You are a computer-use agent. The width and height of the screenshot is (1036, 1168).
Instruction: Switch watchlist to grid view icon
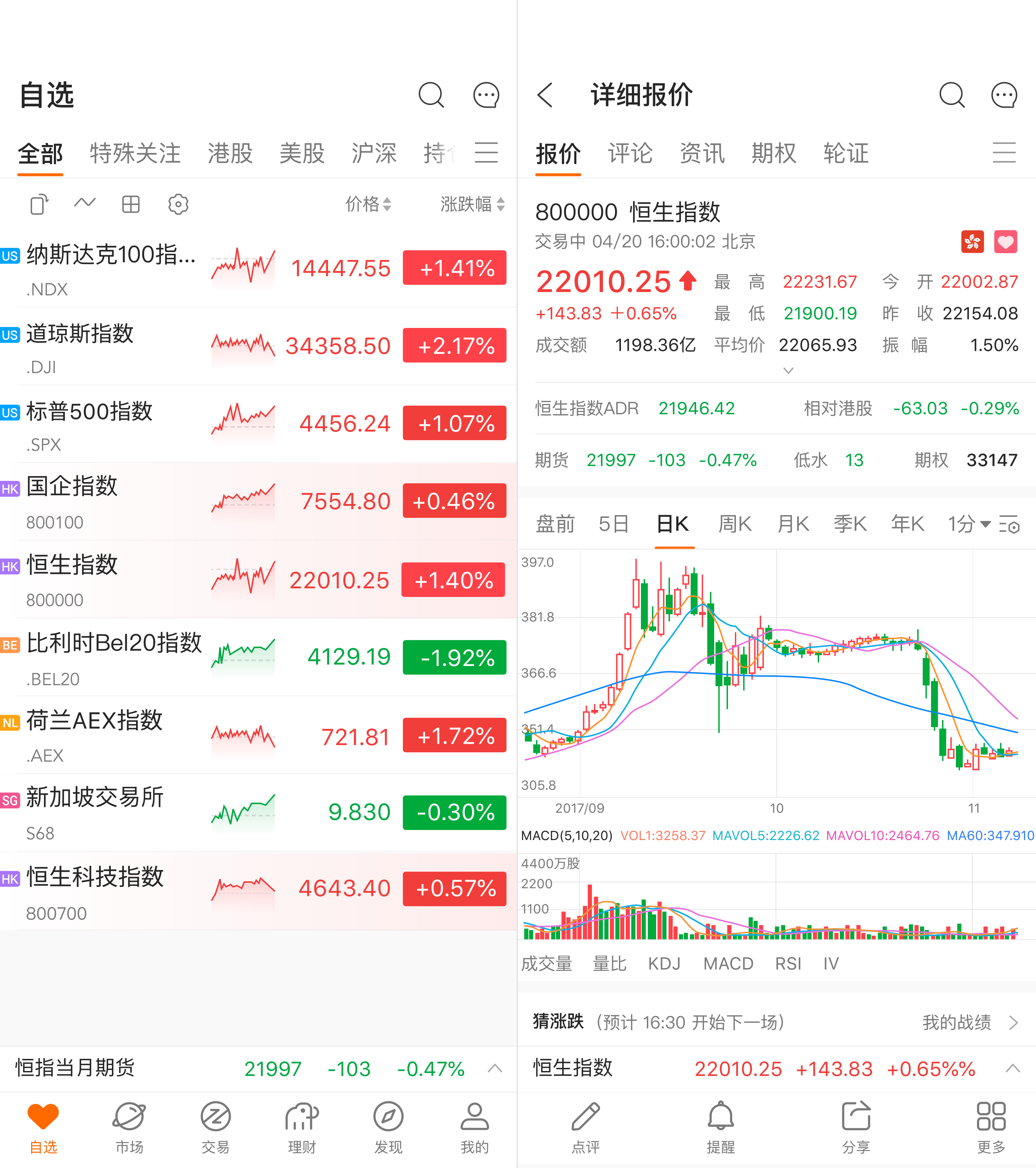pyautogui.click(x=131, y=204)
